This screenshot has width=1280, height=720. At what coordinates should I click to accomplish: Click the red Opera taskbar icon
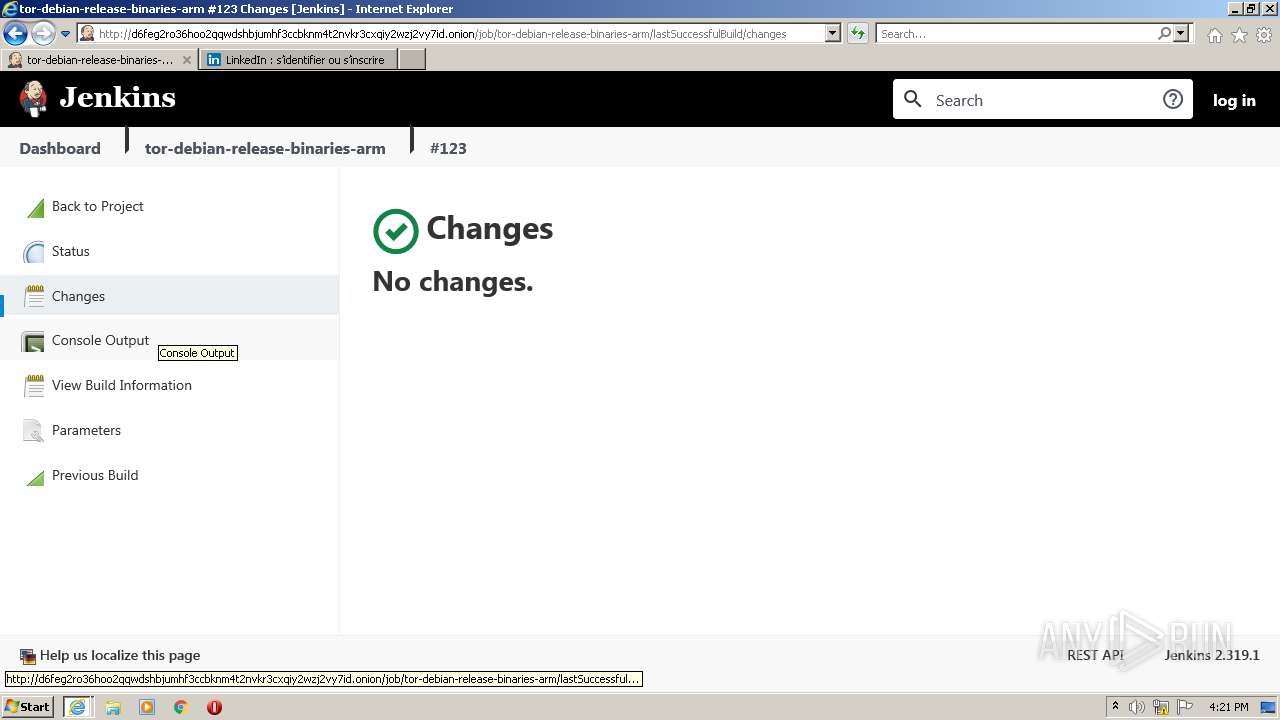214,707
